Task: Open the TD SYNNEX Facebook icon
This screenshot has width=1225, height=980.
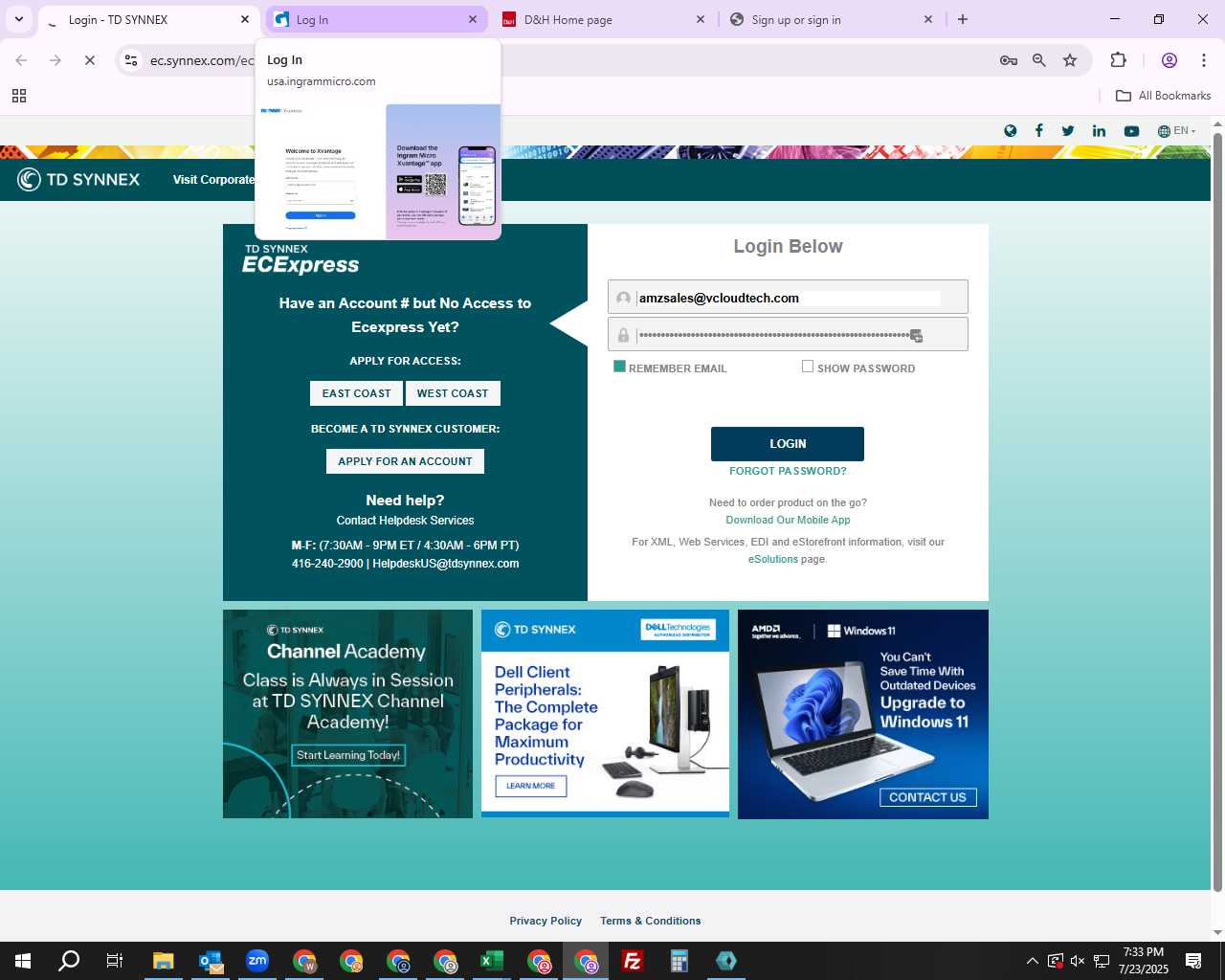Action: point(1038,131)
